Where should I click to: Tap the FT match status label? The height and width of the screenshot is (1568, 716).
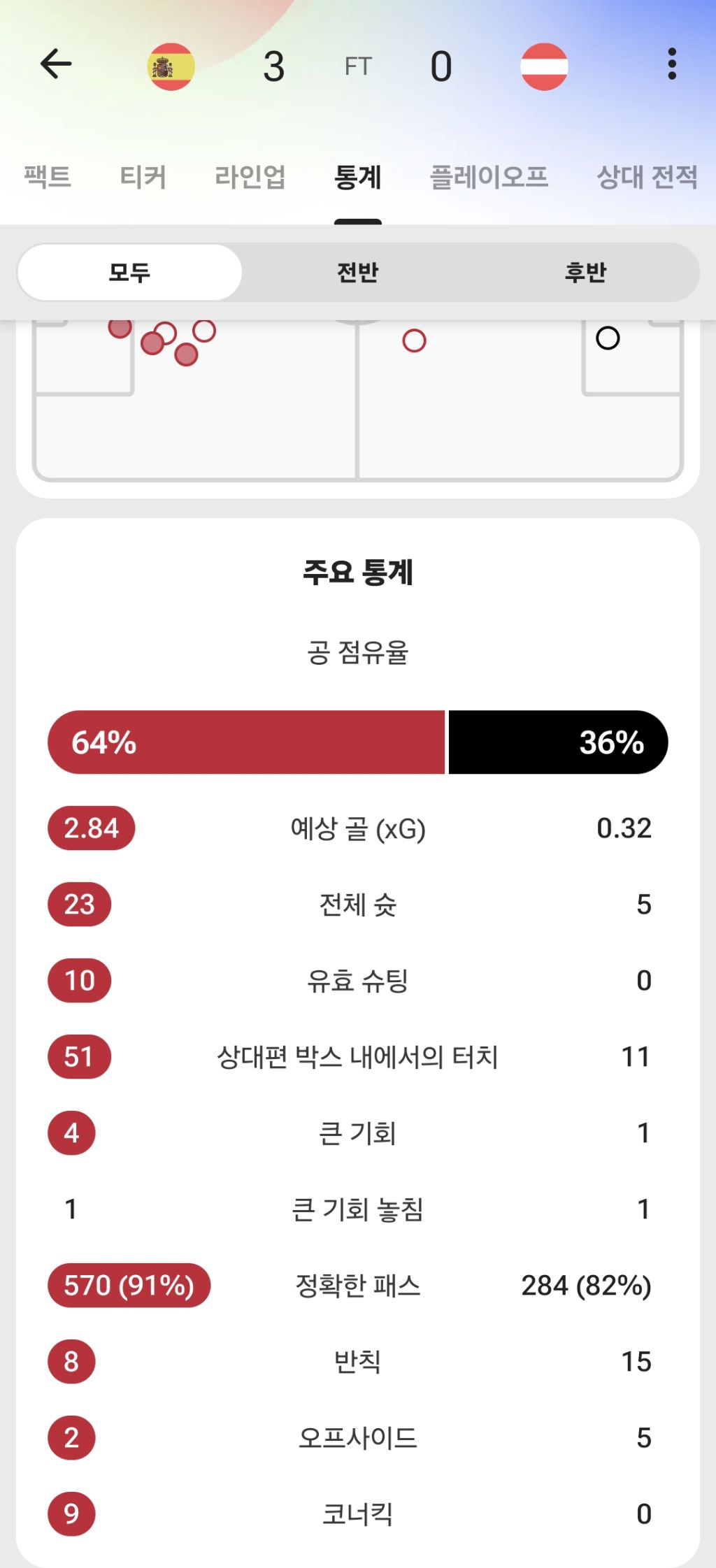coord(358,66)
